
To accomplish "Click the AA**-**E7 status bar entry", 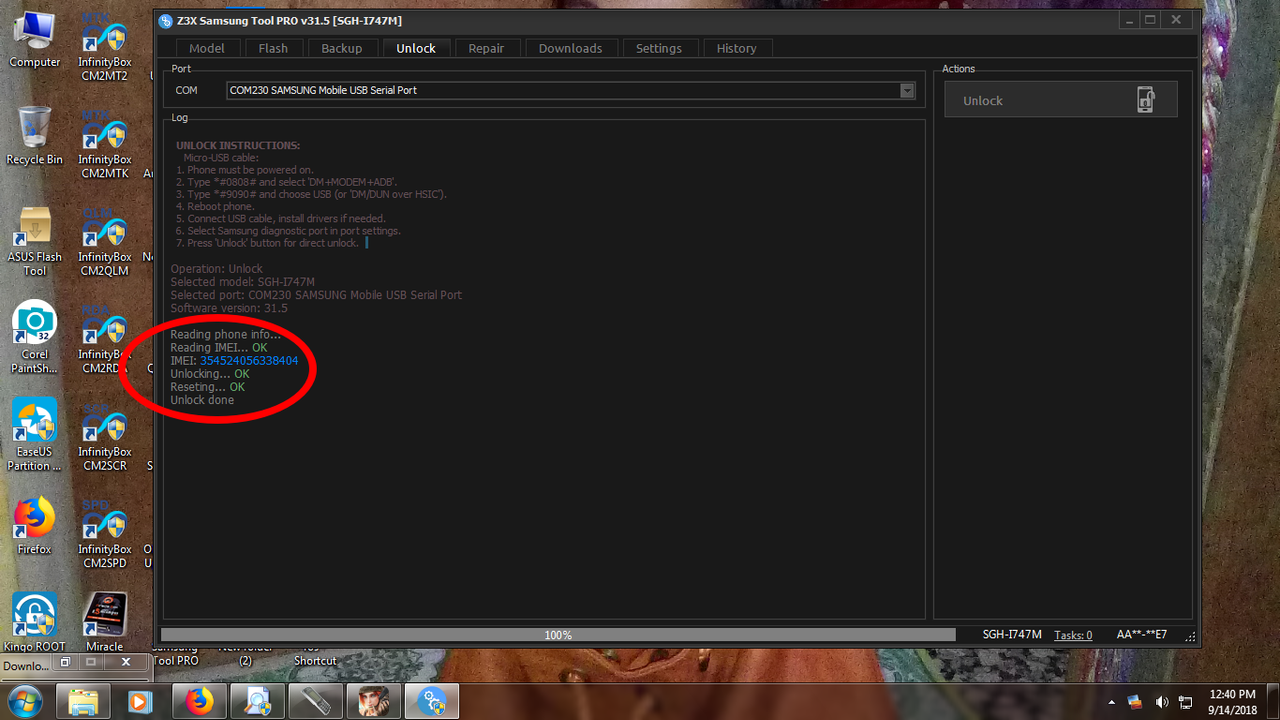I will coord(1142,635).
